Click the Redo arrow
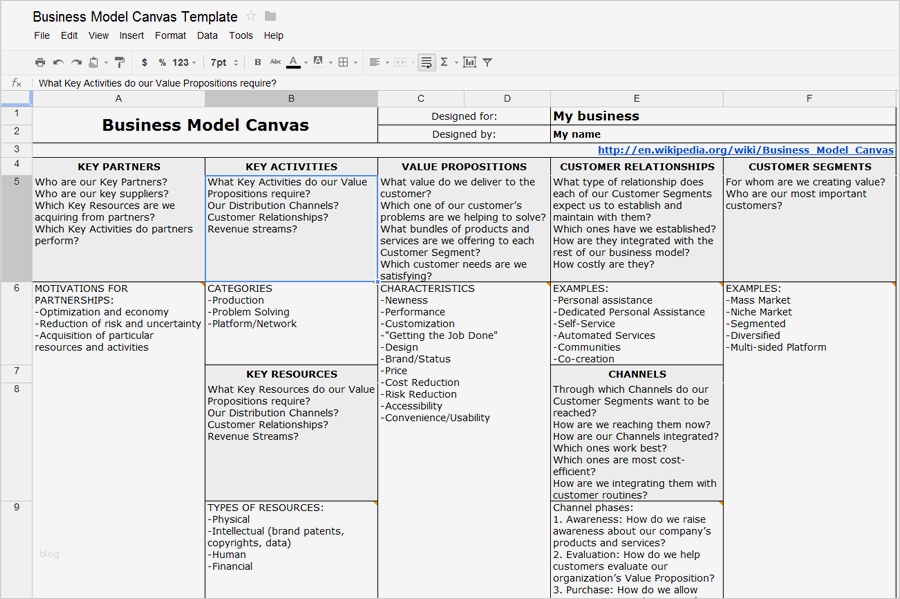The width and height of the screenshot is (900, 599). (76, 63)
